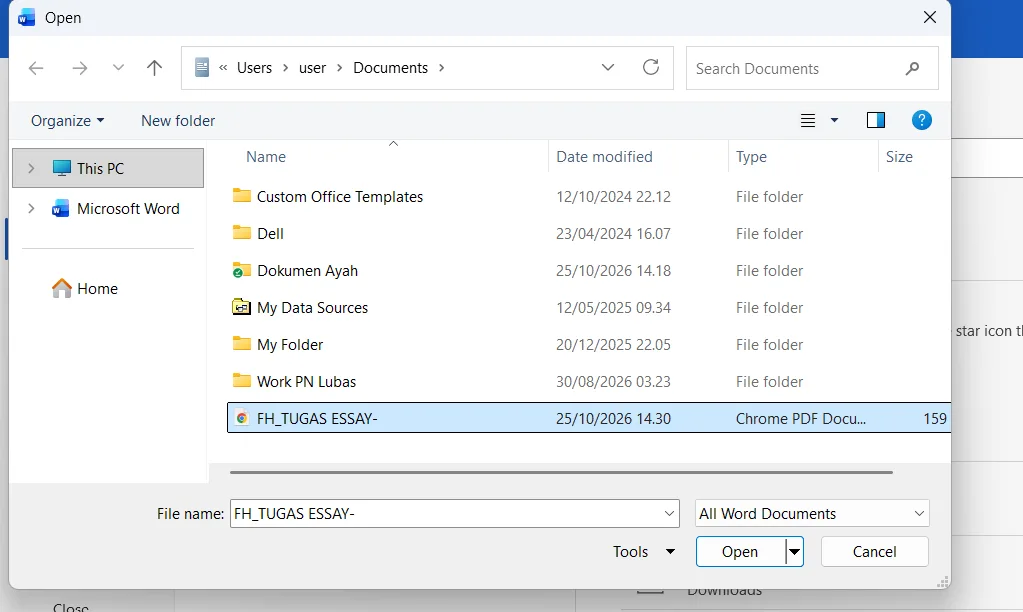
Task: Open more view options arrow
Action: (x=834, y=121)
